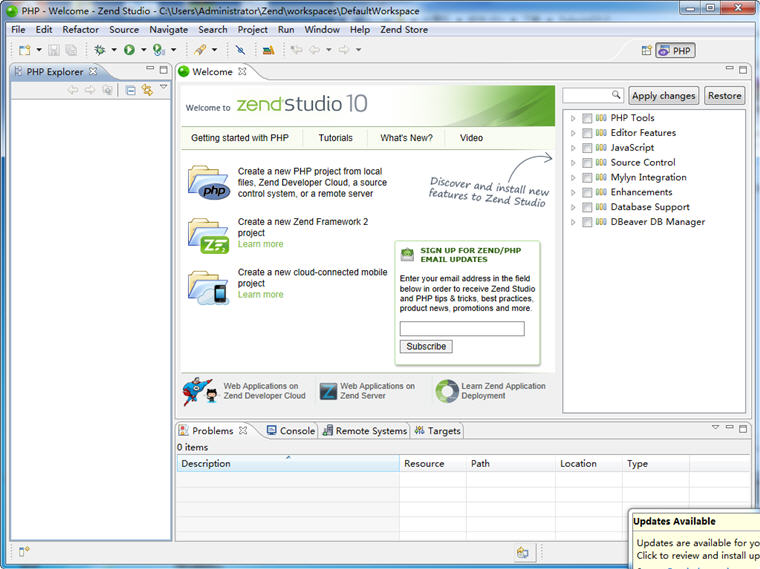Expand the Editor Features tree node
760x569 pixels.
coord(573,133)
